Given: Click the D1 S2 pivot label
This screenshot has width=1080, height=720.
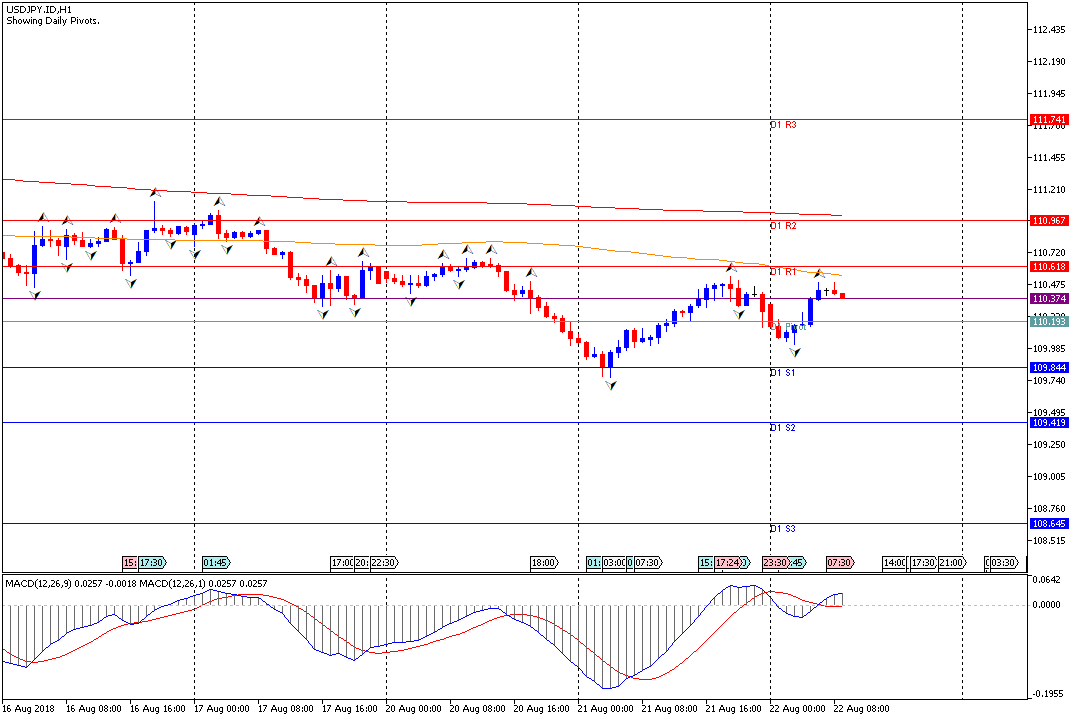Looking at the screenshot, I should click(783, 428).
